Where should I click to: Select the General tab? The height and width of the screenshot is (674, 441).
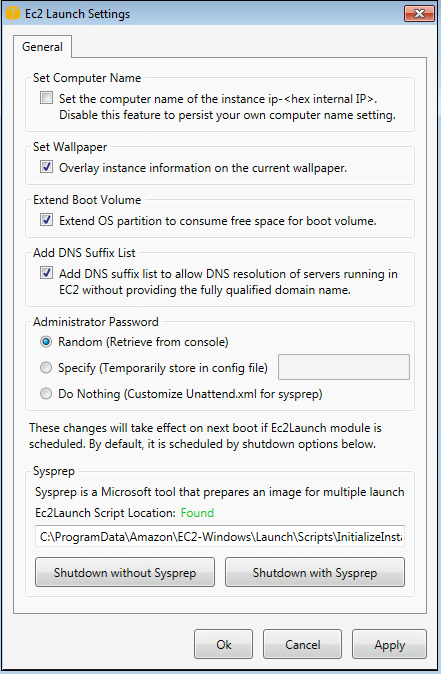(42, 47)
